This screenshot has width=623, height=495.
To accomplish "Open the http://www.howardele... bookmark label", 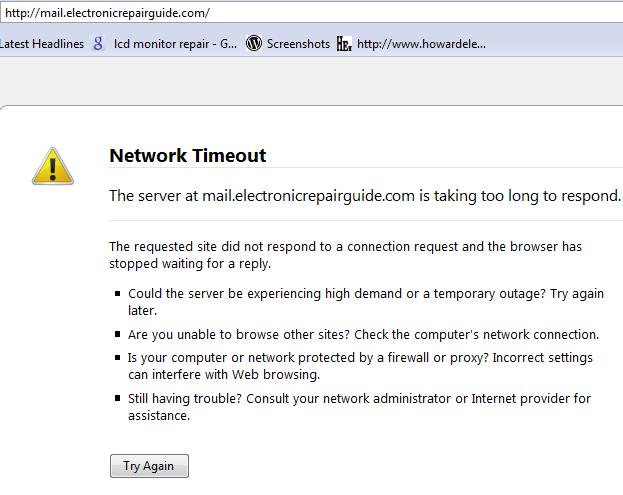I will pos(421,43).
